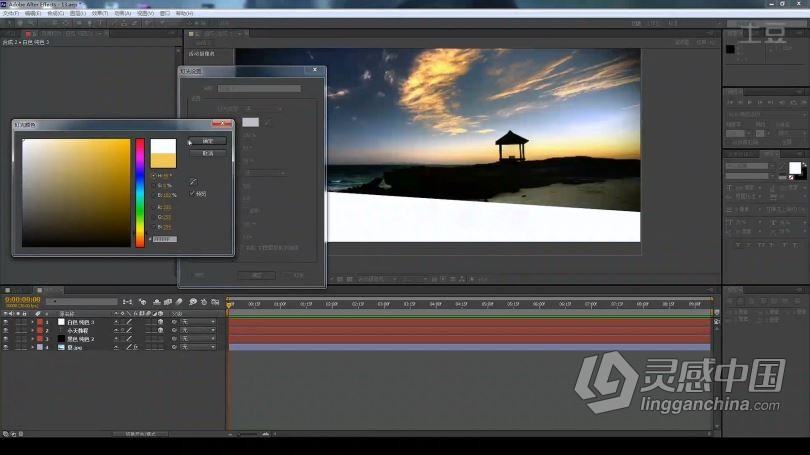Open the 合成(C) menu

point(55,13)
